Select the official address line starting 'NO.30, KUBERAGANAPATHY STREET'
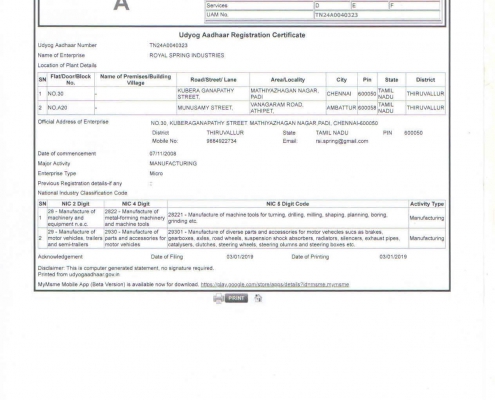Image resolution: width=495 pixels, height=400 pixels. 264,123
